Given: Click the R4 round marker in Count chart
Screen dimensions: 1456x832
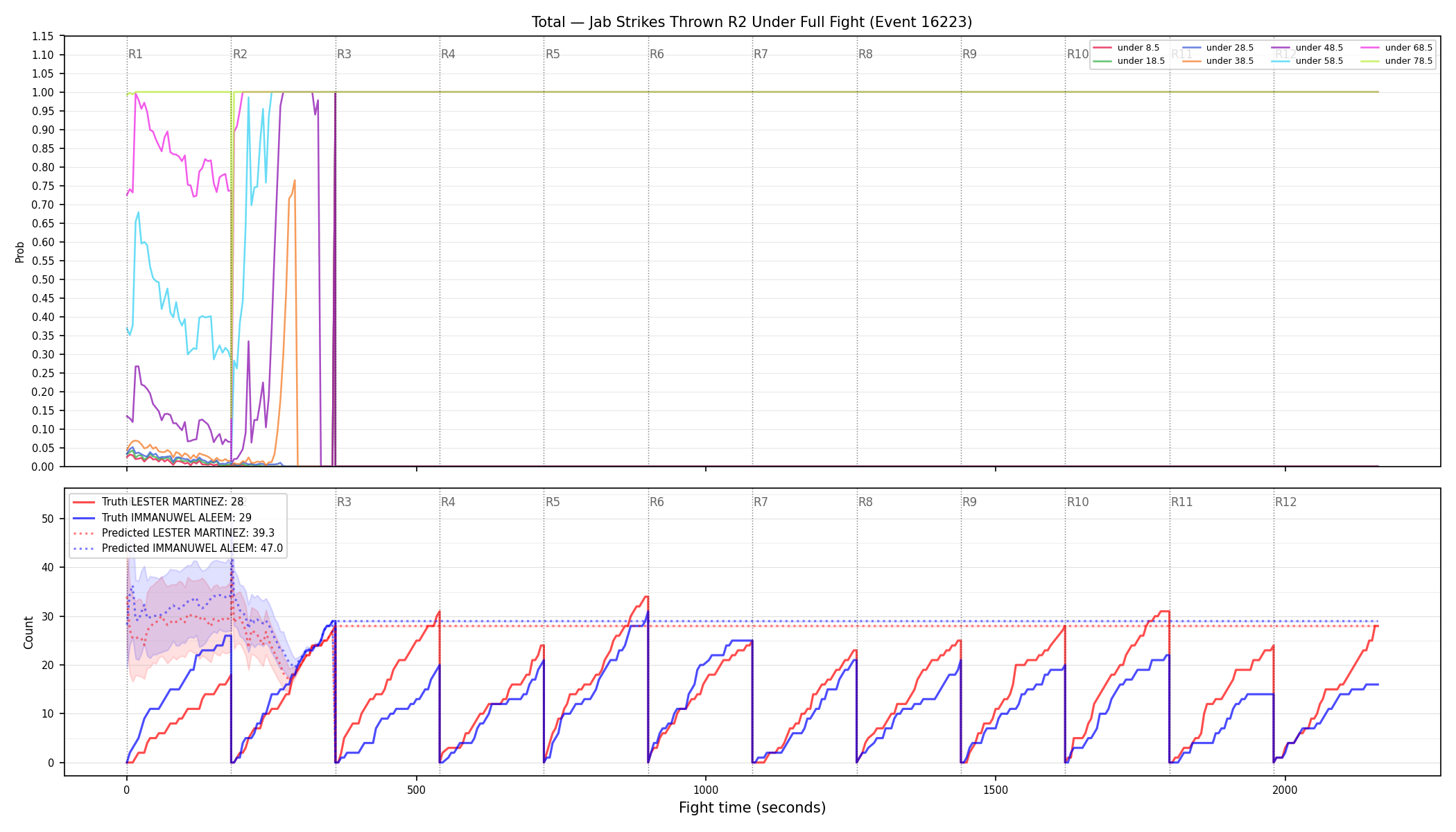Looking at the screenshot, I should click(448, 502).
